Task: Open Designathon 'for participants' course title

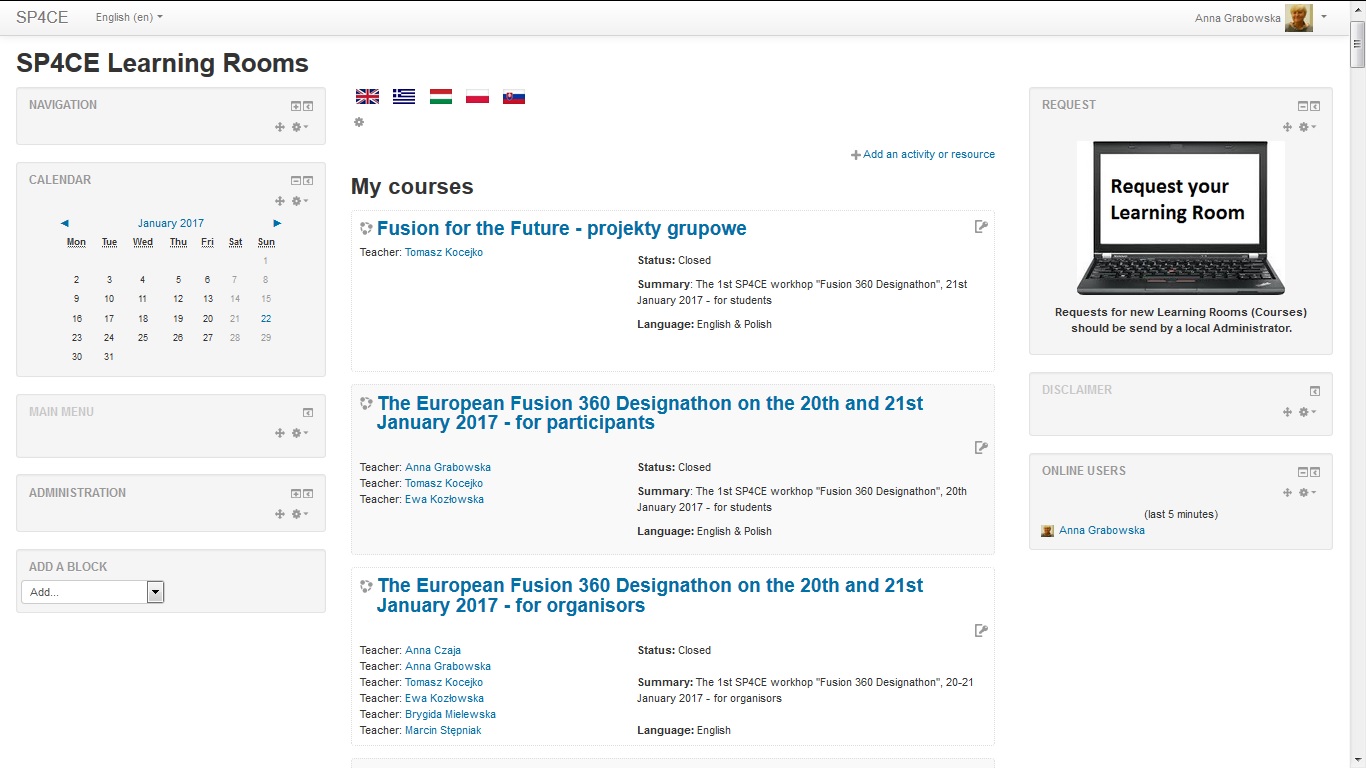Action: click(650, 413)
